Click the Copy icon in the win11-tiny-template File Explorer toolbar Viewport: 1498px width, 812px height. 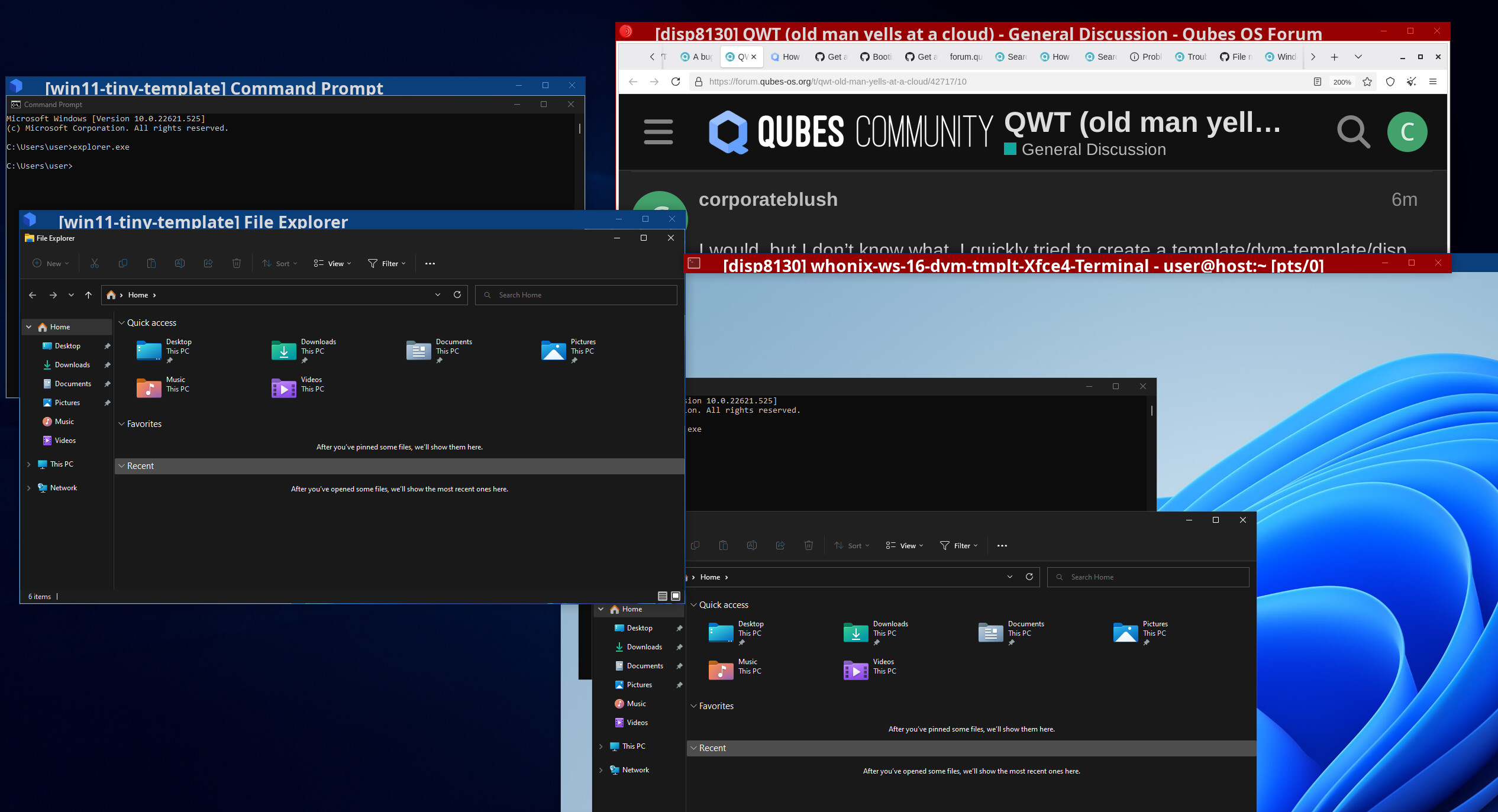coord(123,263)
